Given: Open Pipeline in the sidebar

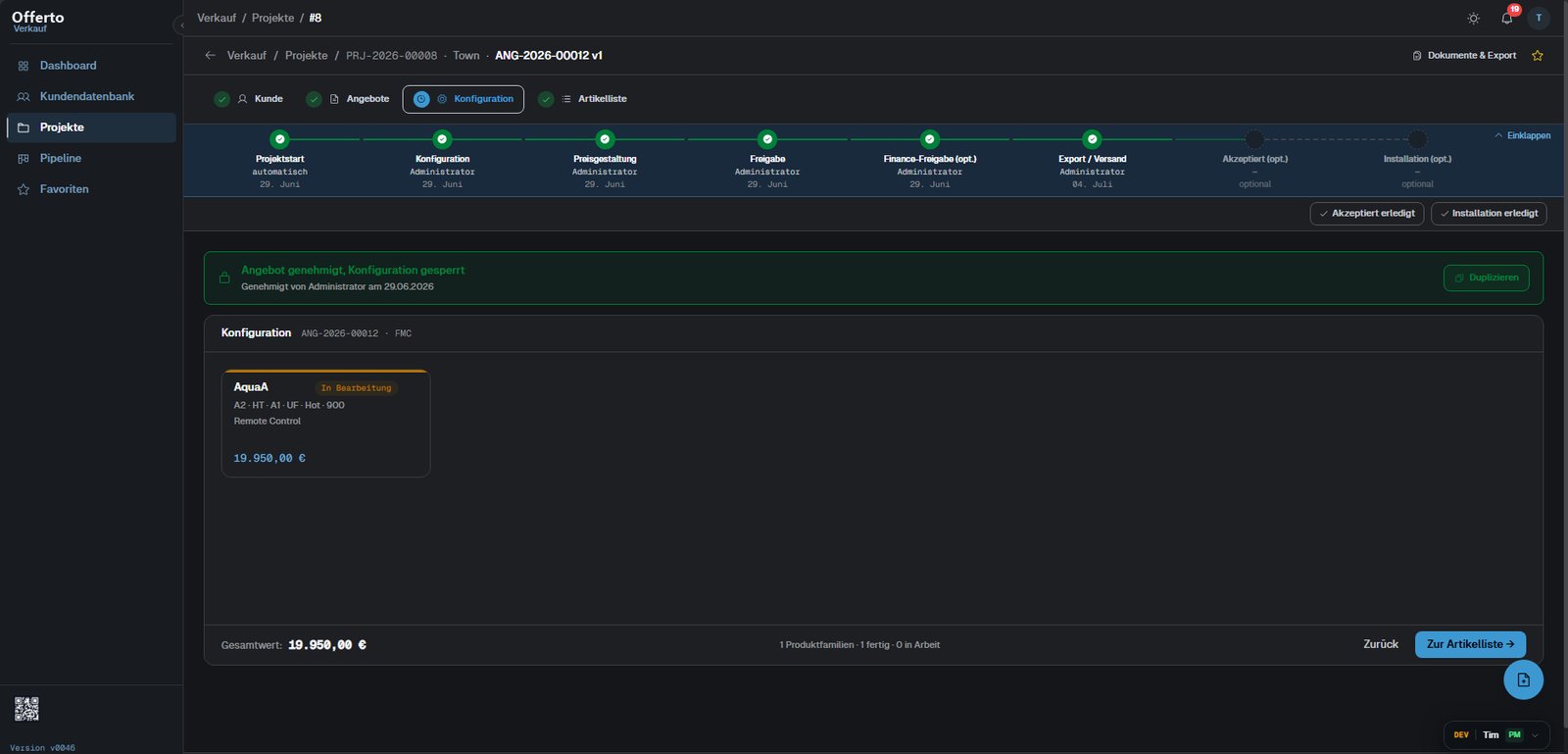Looking at the screenshot, I should pyautogui.click(x=91, y=158).
